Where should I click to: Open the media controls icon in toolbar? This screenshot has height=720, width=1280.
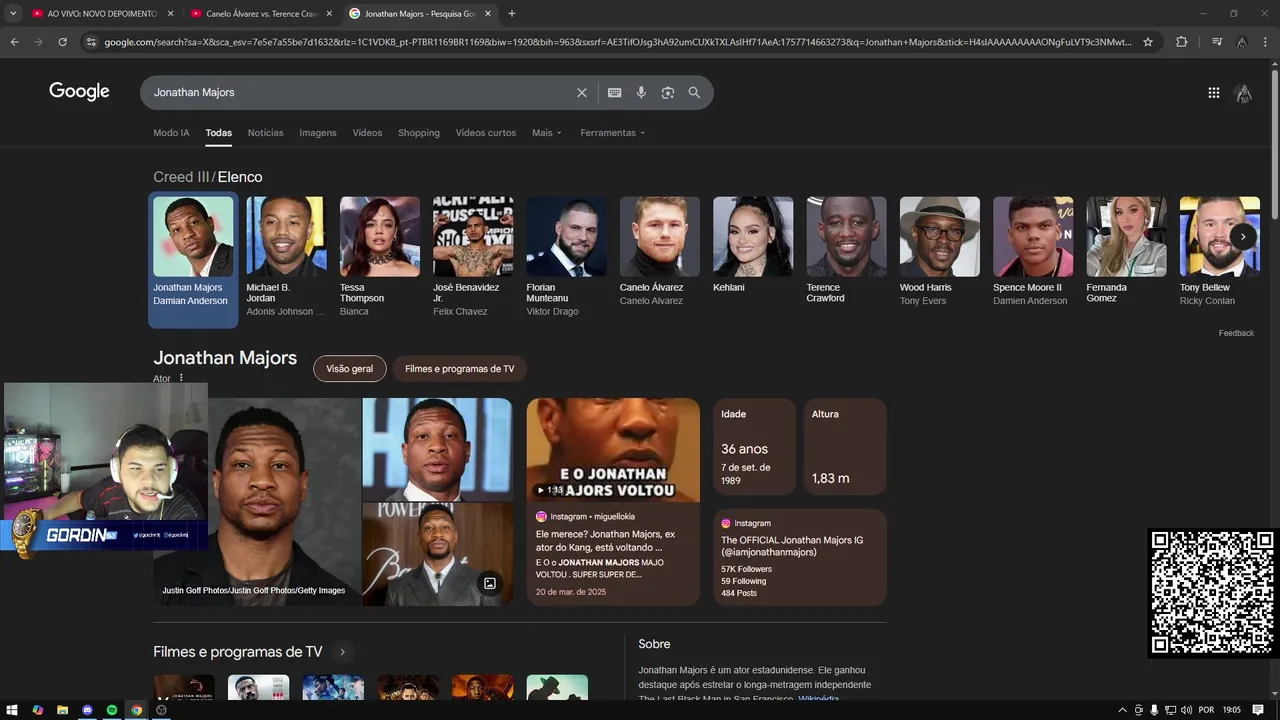click(x=1216, y=42)
